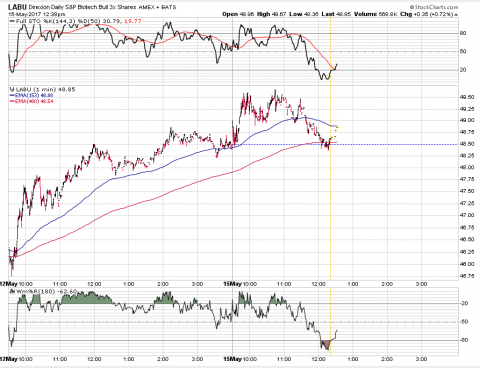Click the red 19.77 %D value in the stochastic legend
The image size is (480, 368).
pos(132,21)
